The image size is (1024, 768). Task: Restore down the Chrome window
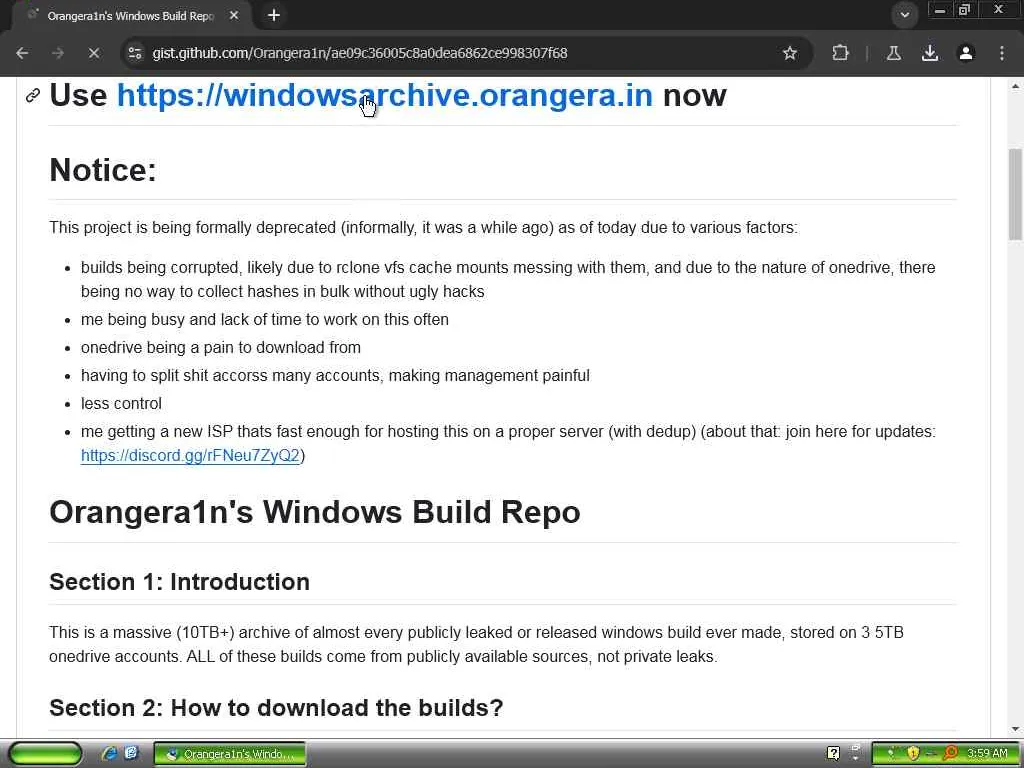coord(965,10)
